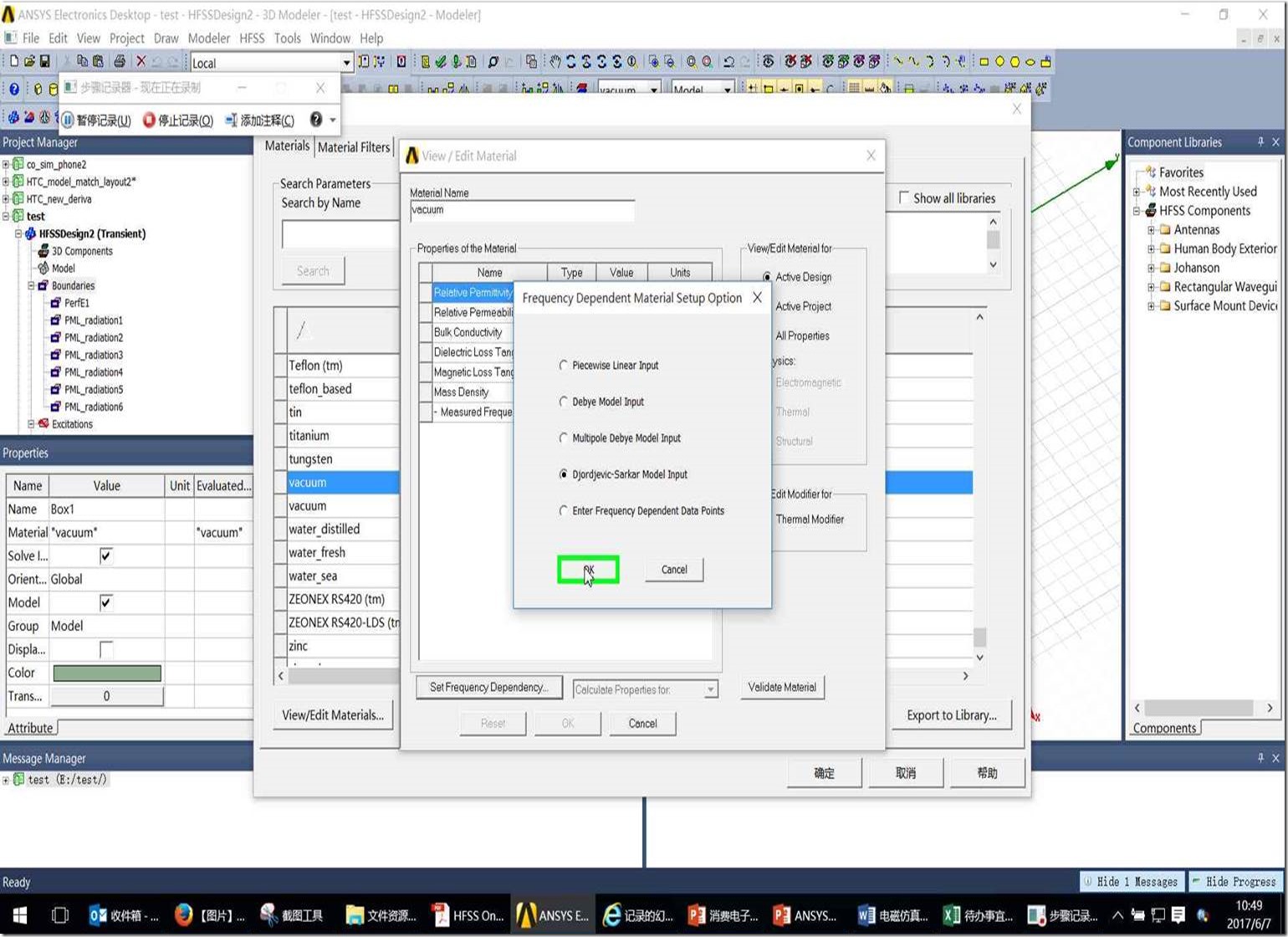The width and height of the screenshot is (1288, 937).
Task: Toggle the Display Wireframe checkbox in Properties
Action: (106, 649)
